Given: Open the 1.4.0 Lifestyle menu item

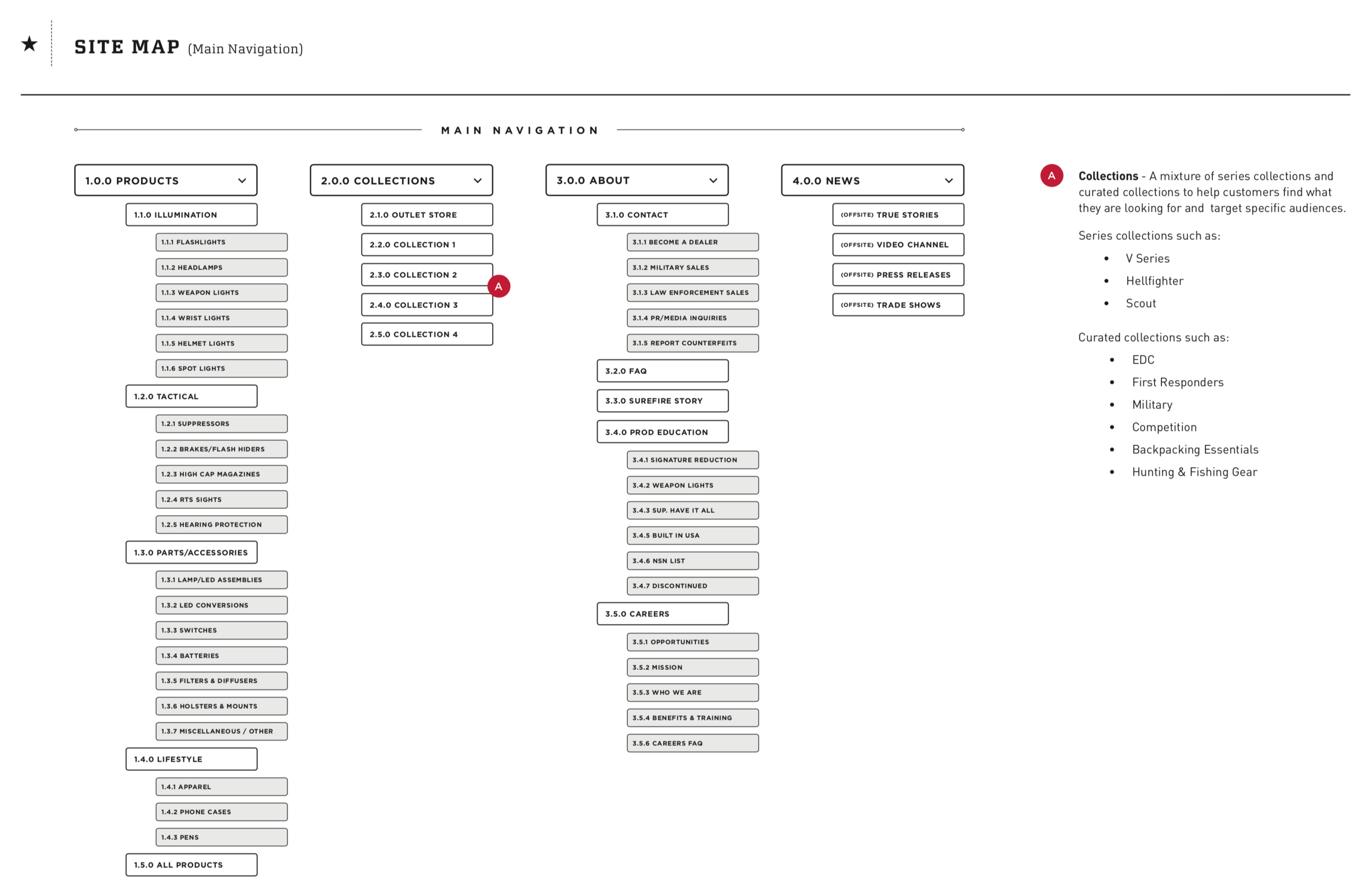Looking at the screenshot, I should pyautogui.click(x=192, y=759).
